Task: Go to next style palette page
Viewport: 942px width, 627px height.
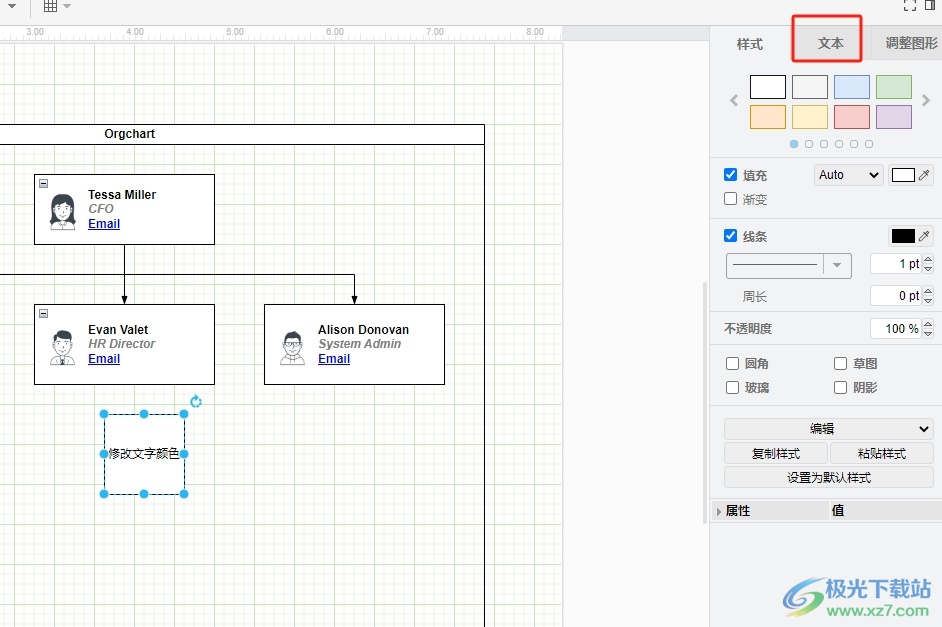Action: (x=926, y=101)
